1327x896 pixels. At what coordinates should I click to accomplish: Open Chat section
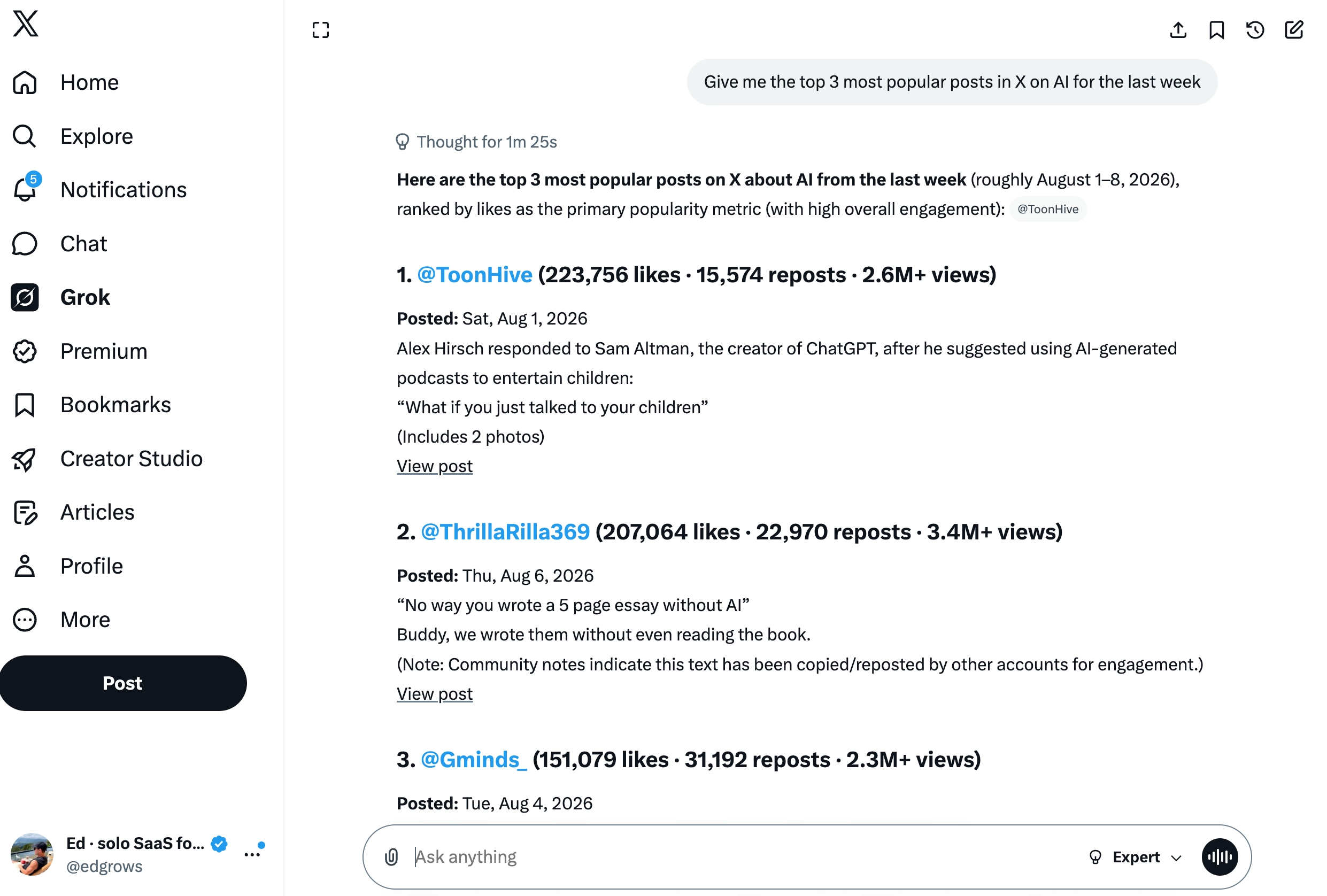83,244
